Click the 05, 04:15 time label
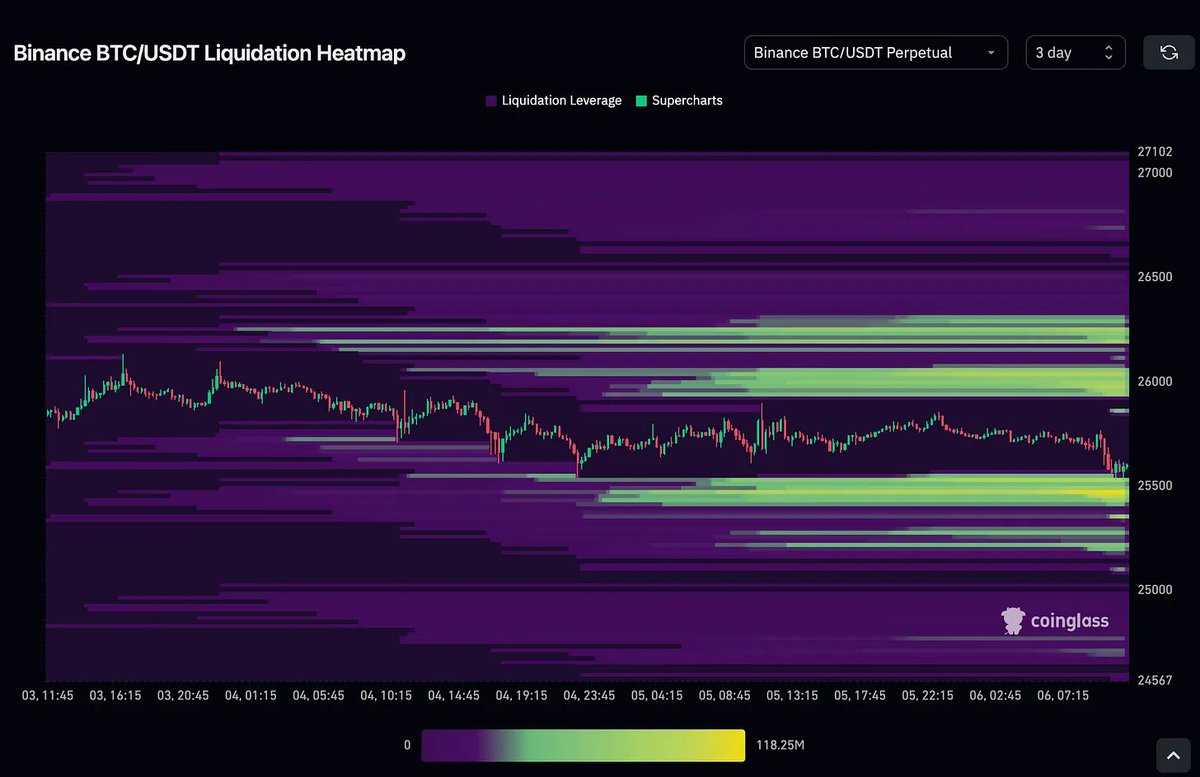Screen dimensions: 1200x777 (658, 695)
